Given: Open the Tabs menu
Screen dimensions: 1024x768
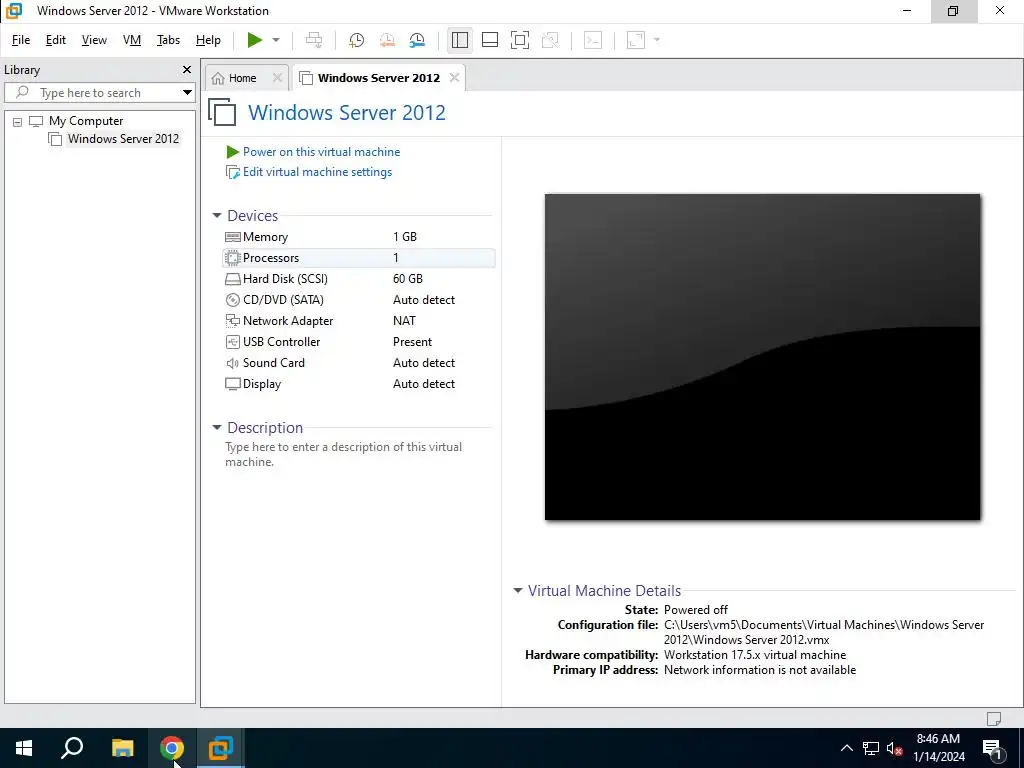Looking at the screenshot, I should coord(168,40).
